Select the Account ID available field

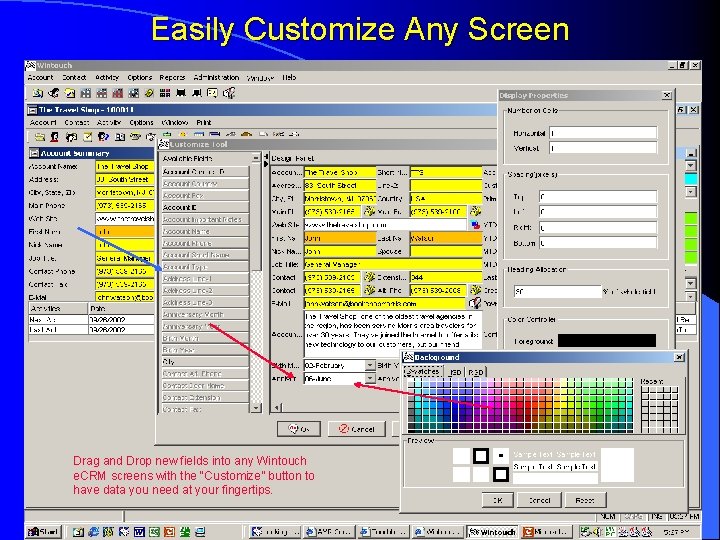(x=205, y=207)
